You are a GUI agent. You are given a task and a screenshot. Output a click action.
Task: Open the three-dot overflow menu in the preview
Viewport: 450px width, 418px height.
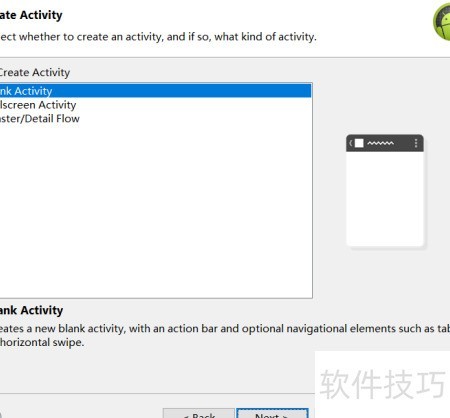(x=416, y=143)
